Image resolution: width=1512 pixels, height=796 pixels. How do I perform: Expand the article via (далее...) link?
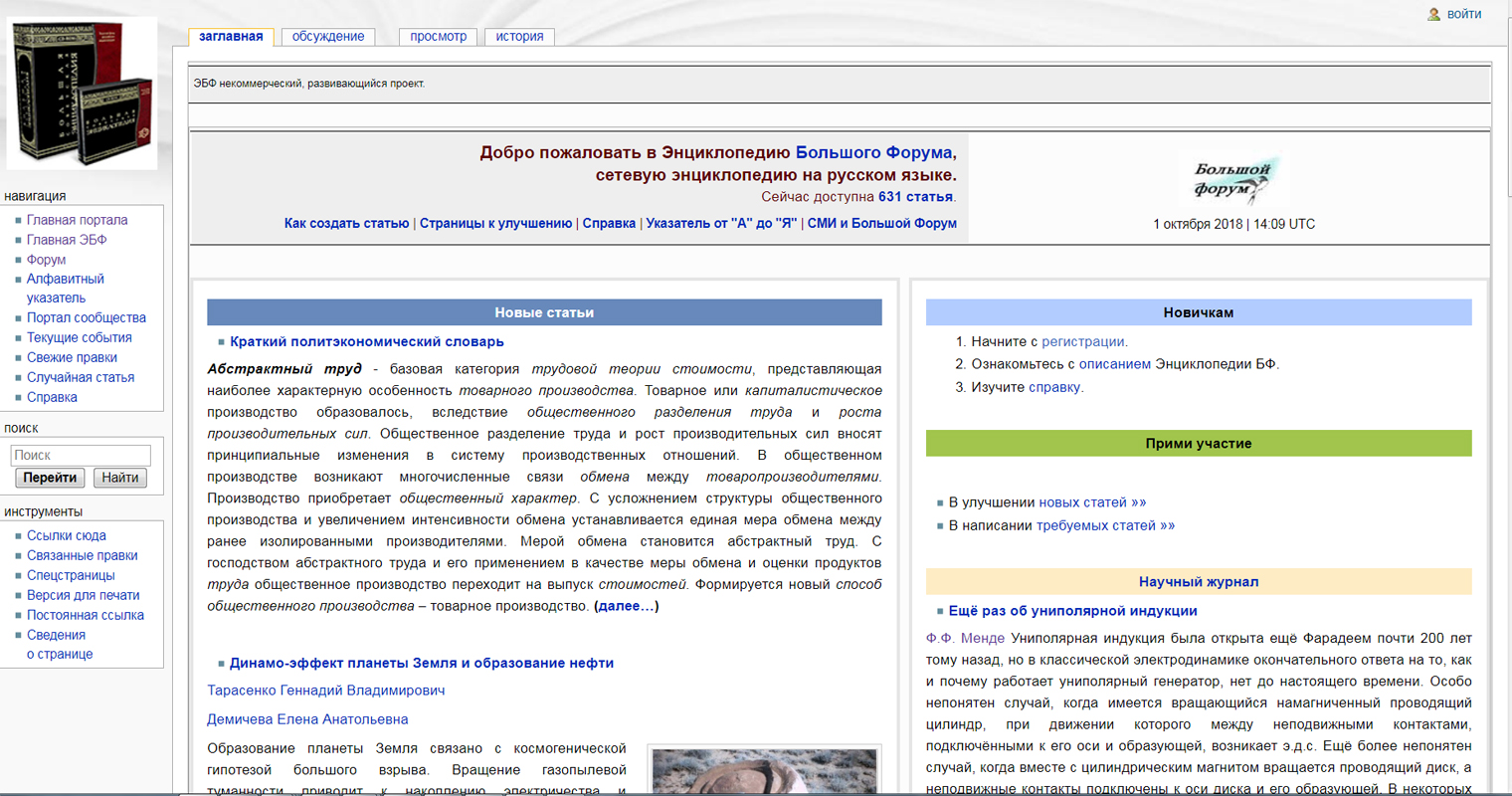pos(626,606)
